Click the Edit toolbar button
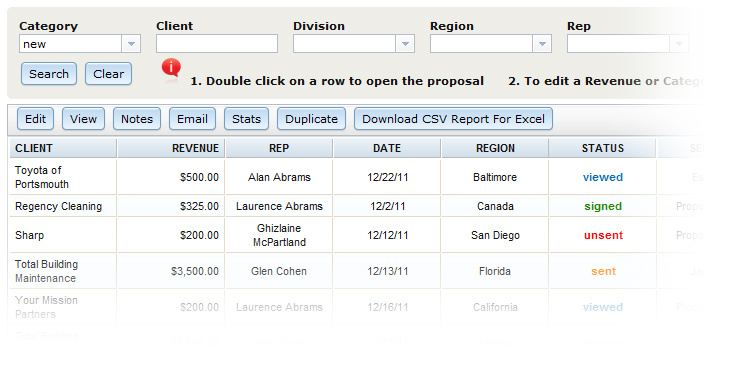The image size is (740, 368). [x=35, y=119]
